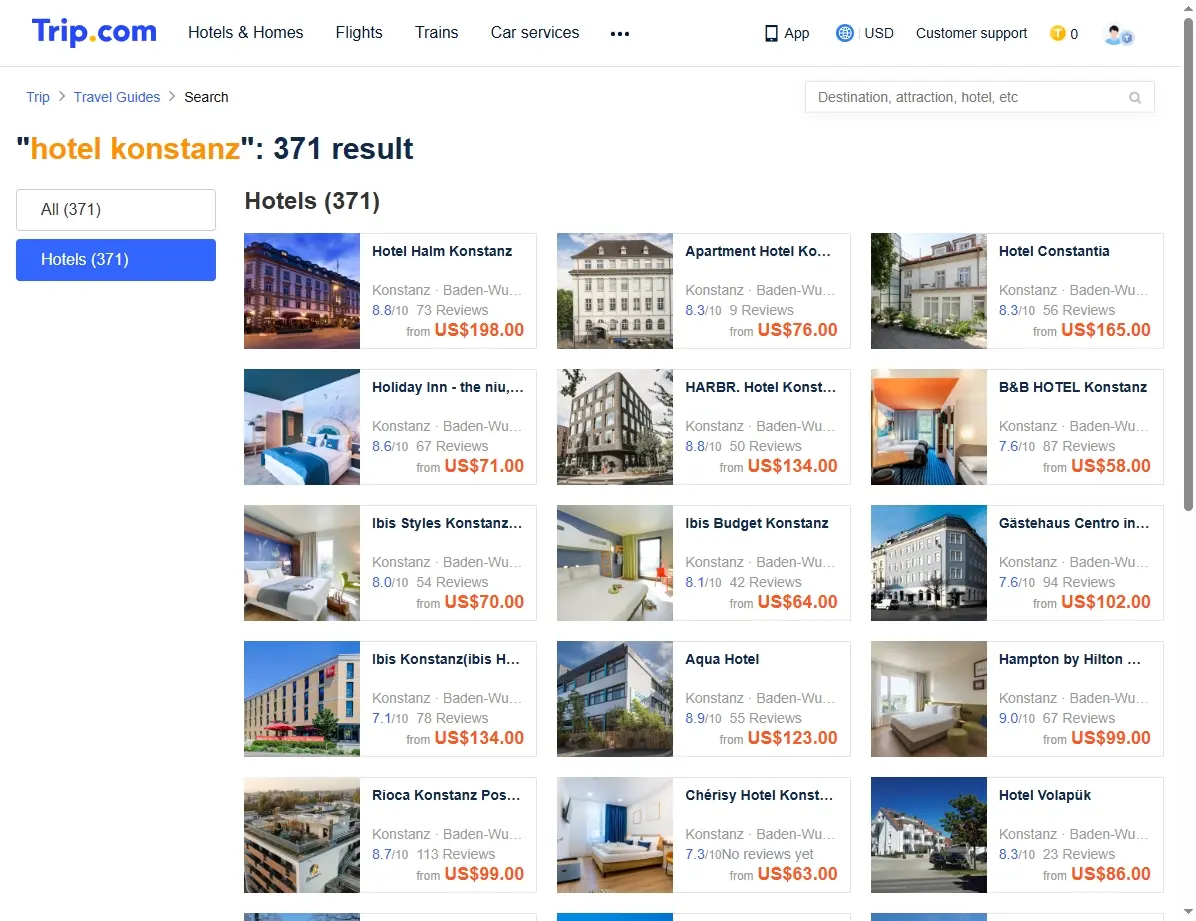Open Hotel Volapük photo
The height and width of the screenshot is (921, 1196).
point(929,835)
